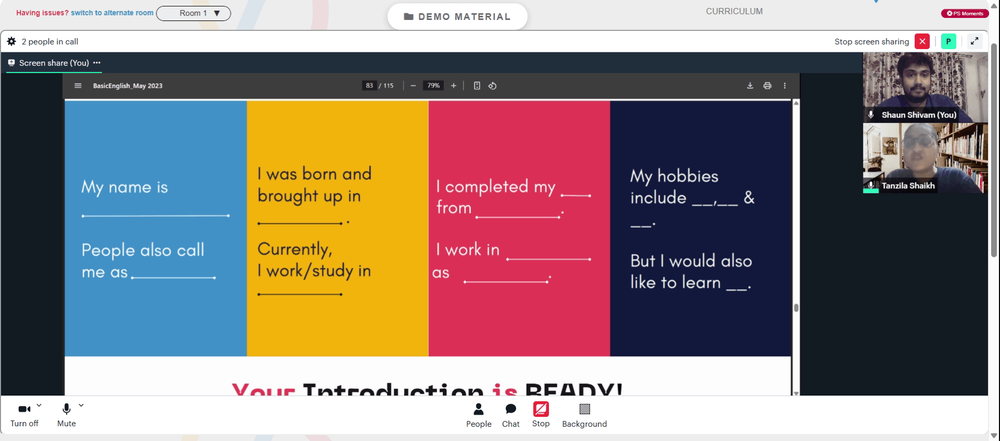This screenshot has width=1000, height=441.
Task: Open the Room 1 dropdown
Action: point(193,13)
